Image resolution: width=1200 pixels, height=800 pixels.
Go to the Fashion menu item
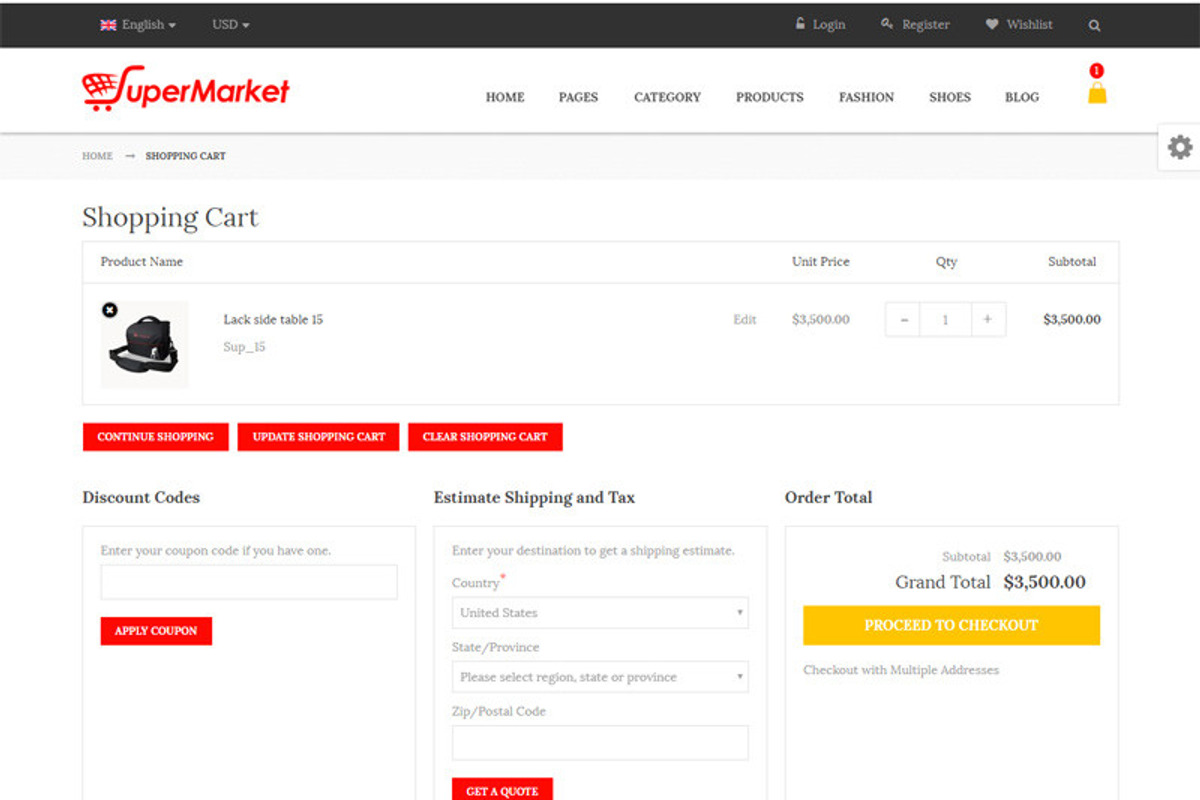(866, 97)
